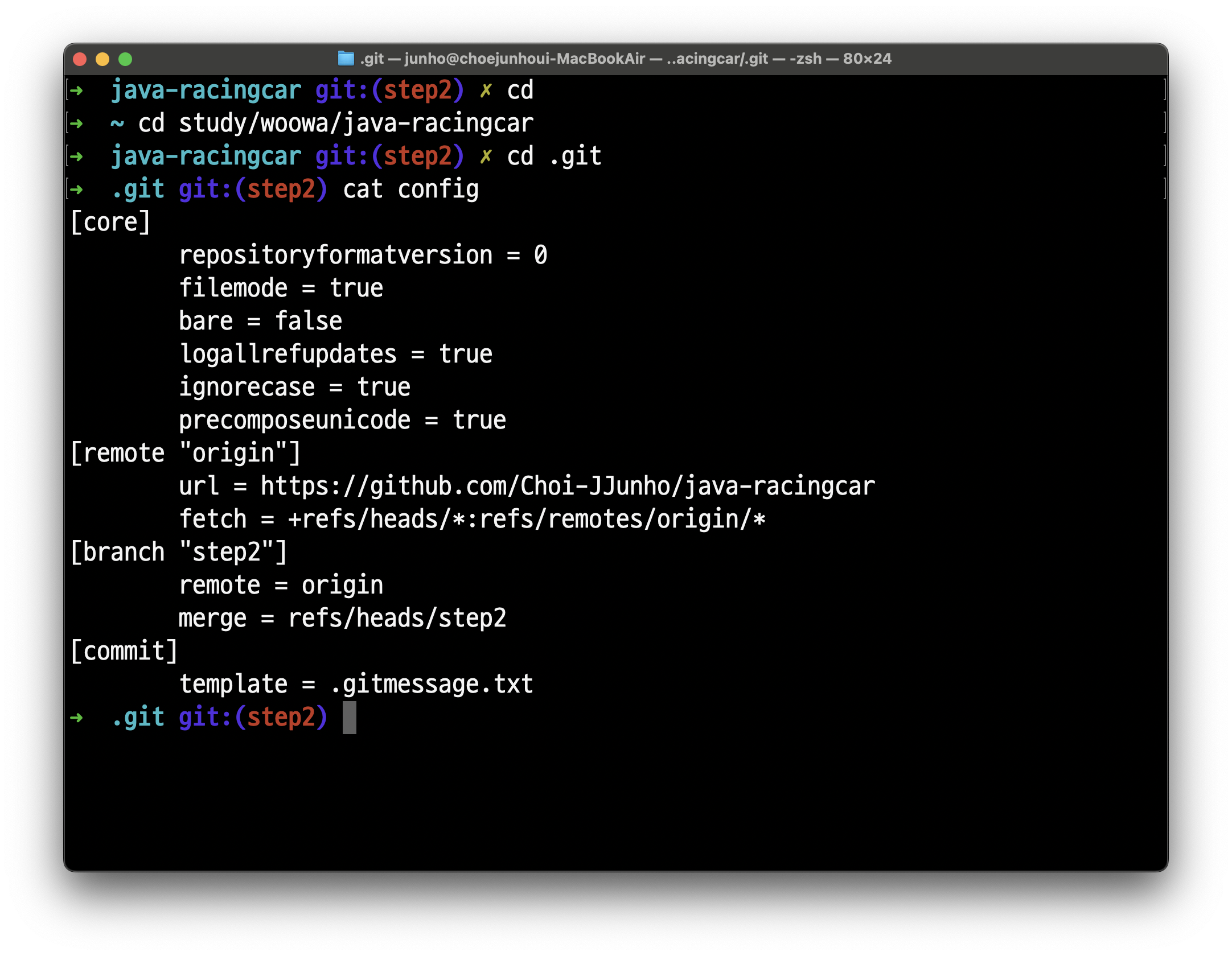Click the red close window button
1232x956 pixels.
click(x=80, y=59)
